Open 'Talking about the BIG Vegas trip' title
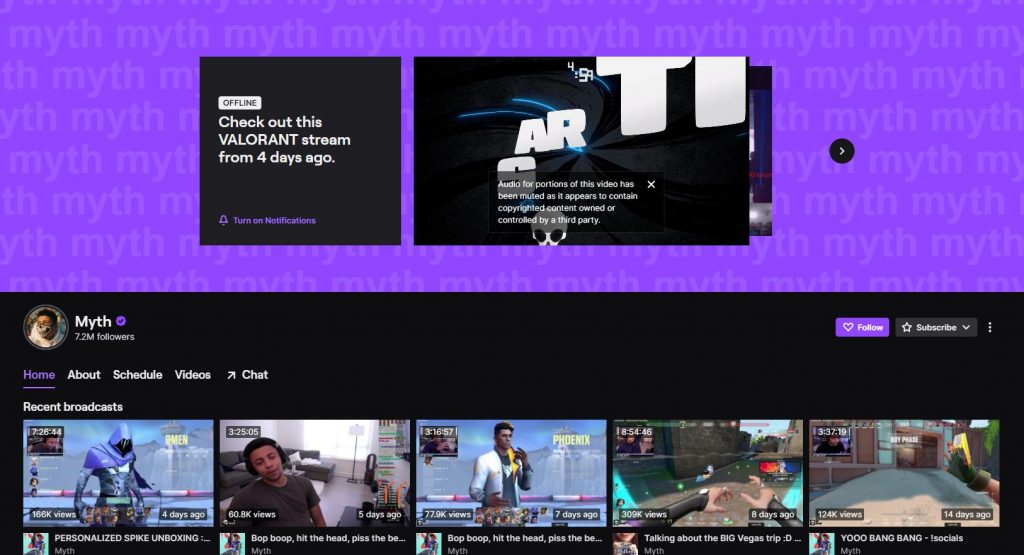The height and width of the screenshot is (555, 1024). [x=722, y=538]
